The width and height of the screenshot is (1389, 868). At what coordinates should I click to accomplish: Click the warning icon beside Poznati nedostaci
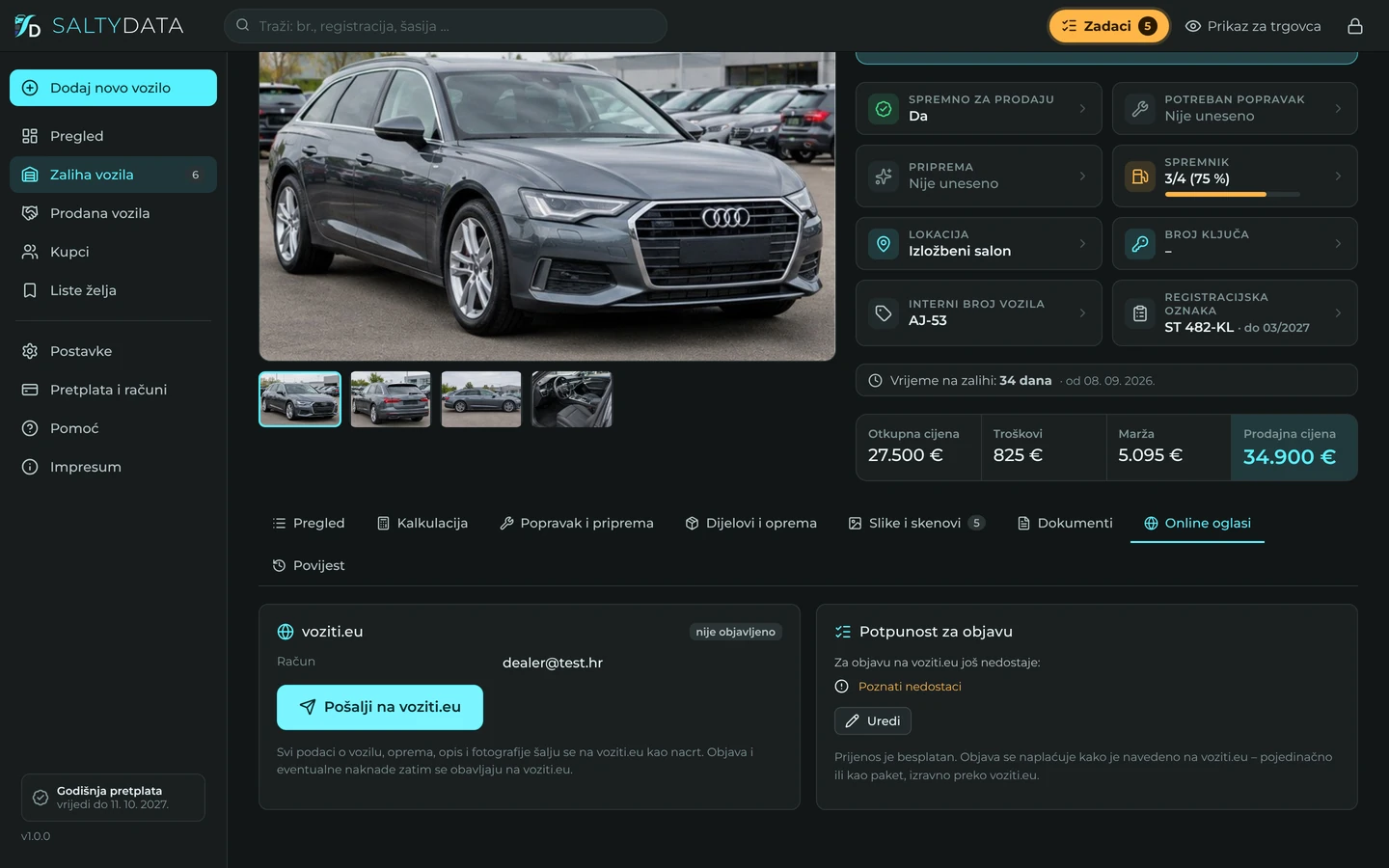point(841,687)
